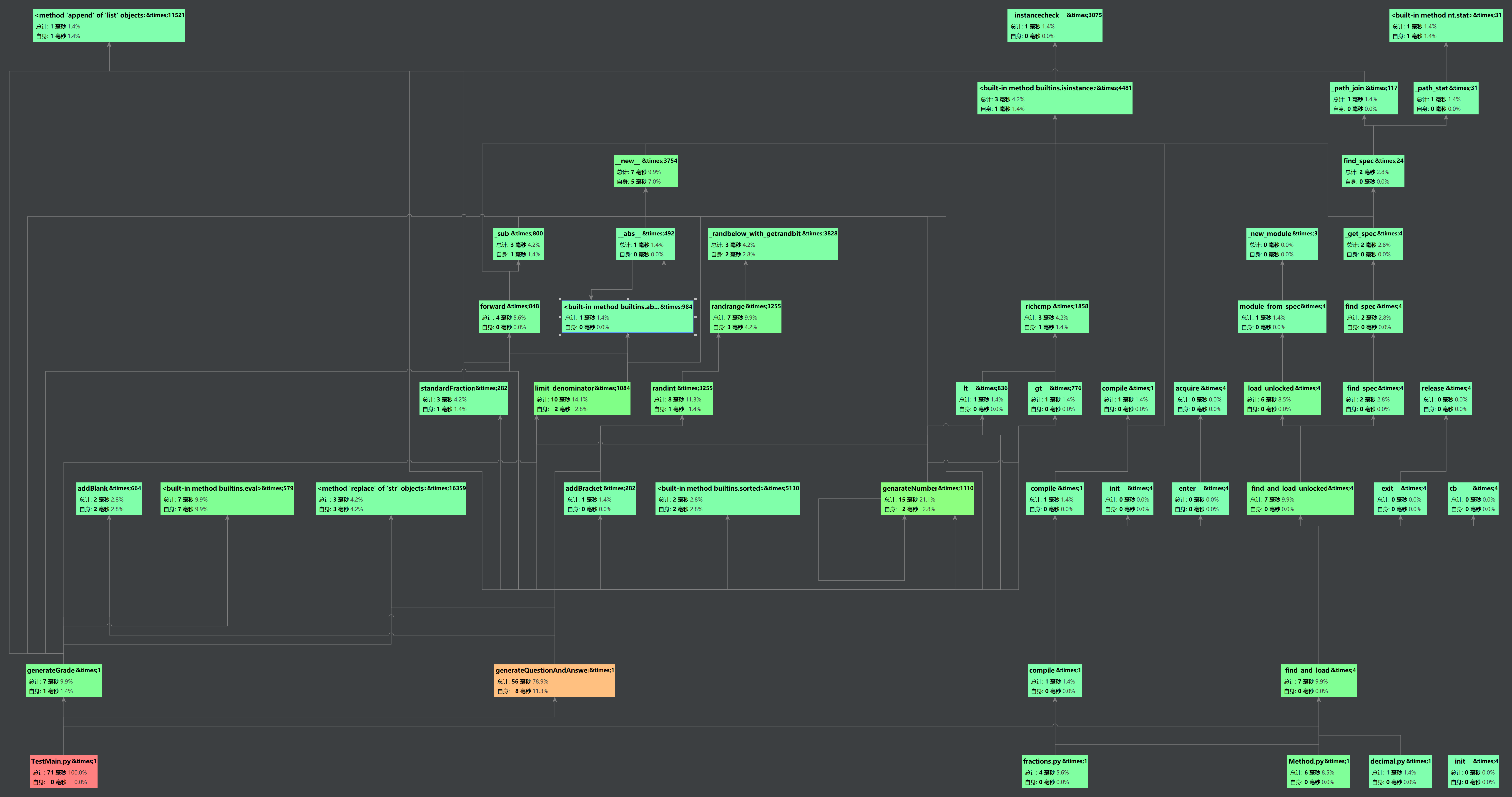This screenshot has height=797, width=1512.
Task: Click the _find_and_load_unlocked node
Action: click(x=1300, y=499)
